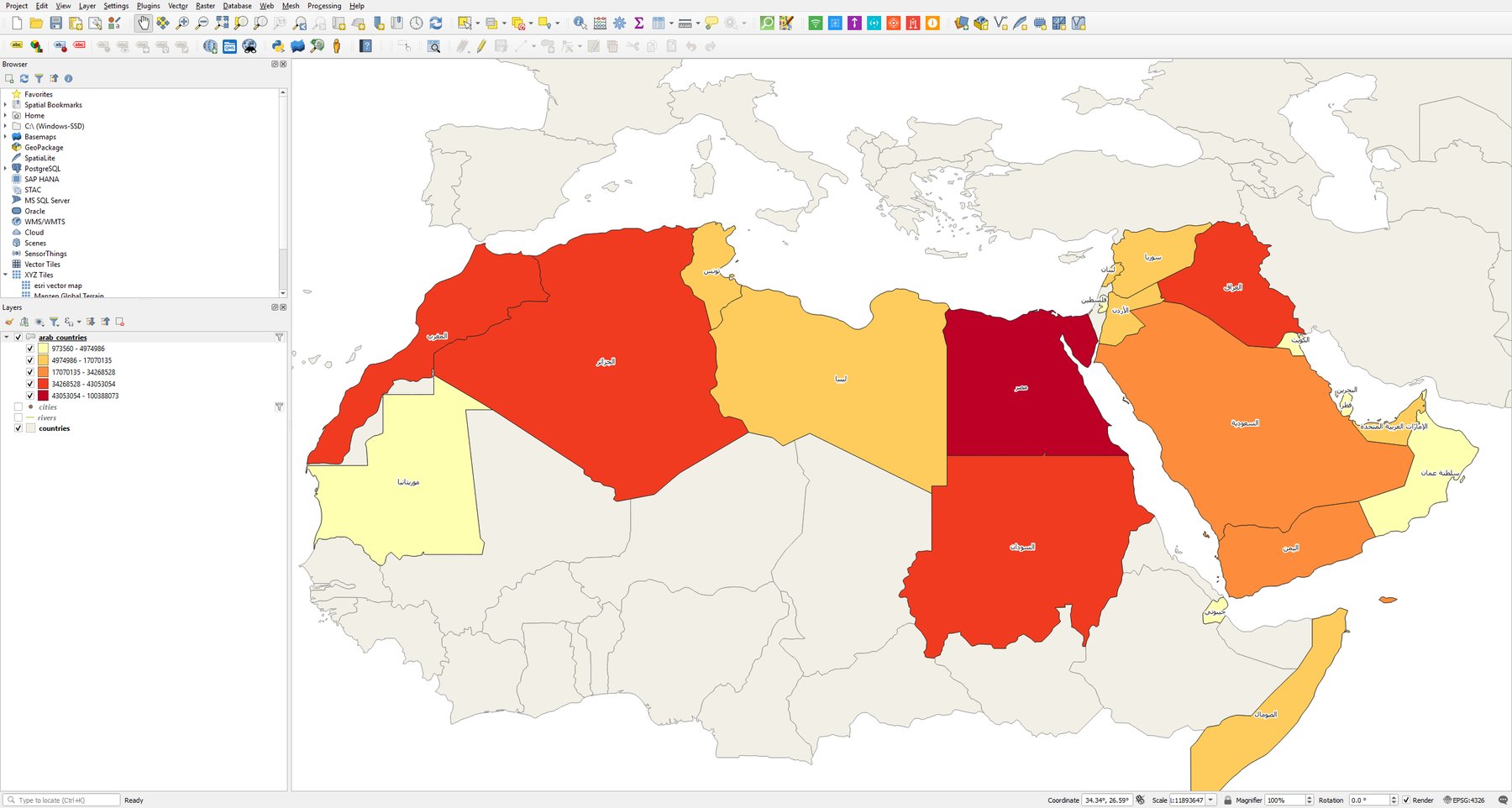Click the Refresh map canvas icon
The width and height of the screenshot is (1512, 808).
(x=435, y=24)
